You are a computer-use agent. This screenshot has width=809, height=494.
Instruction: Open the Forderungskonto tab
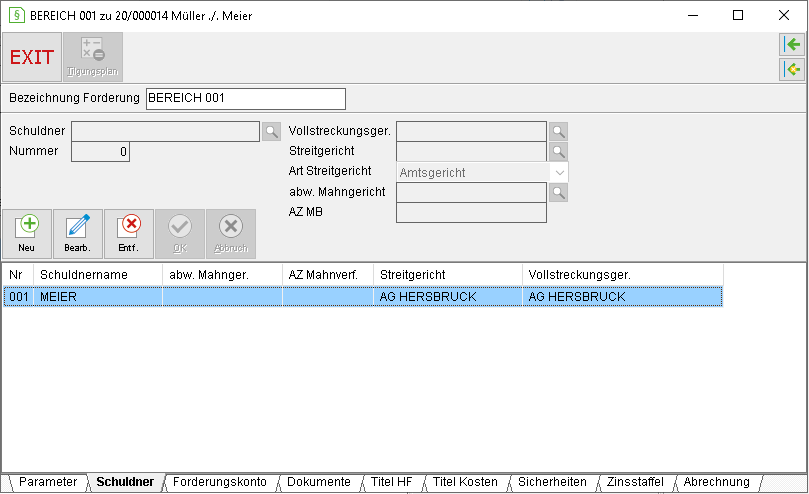tap(220, 482)
